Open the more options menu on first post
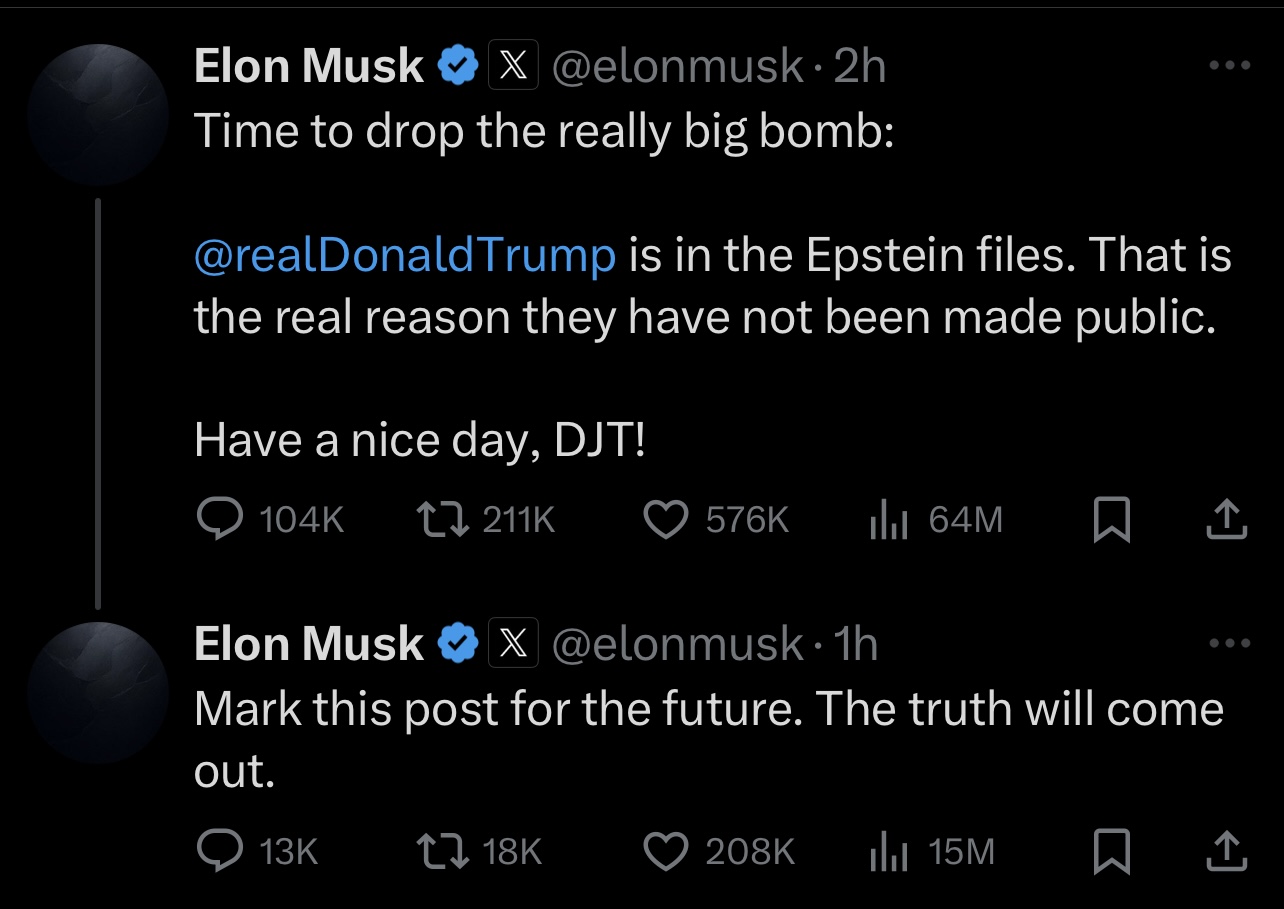 click(x=1229, y=66)
